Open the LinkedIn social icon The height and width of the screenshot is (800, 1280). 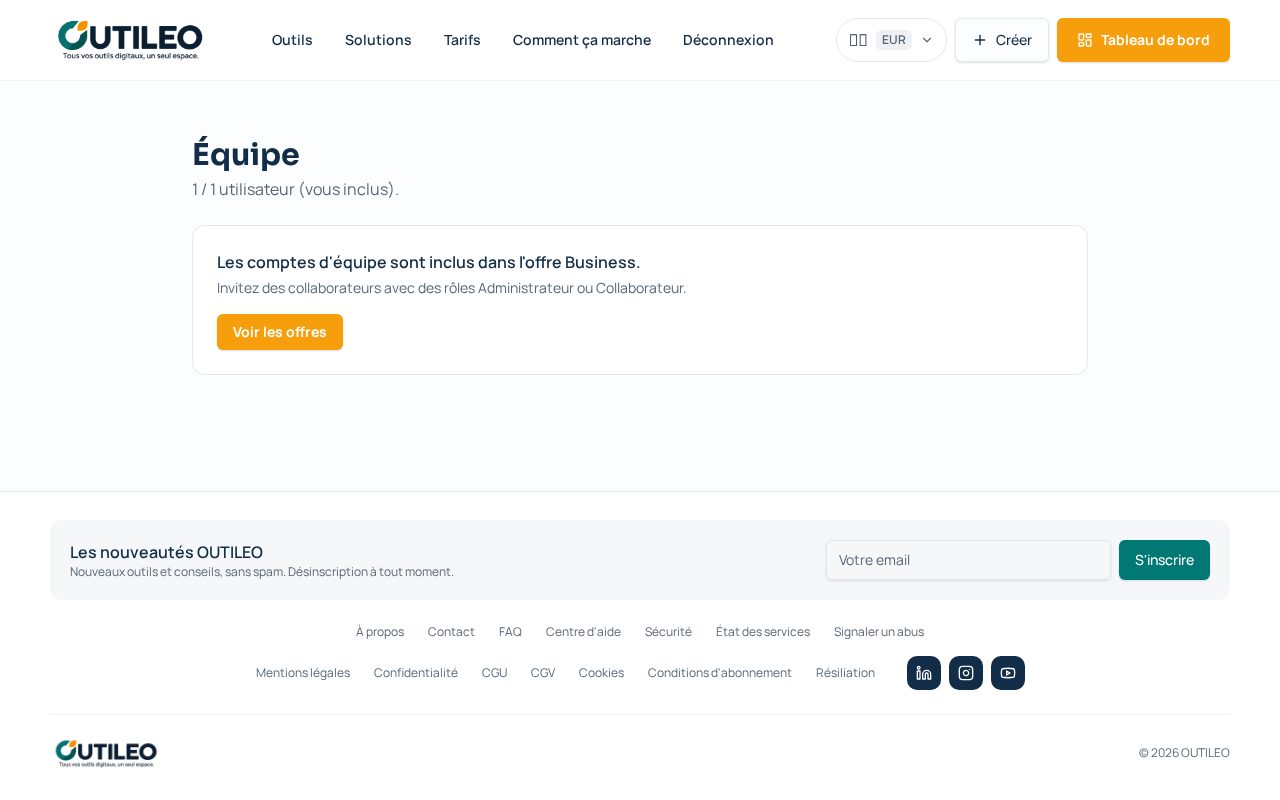[x=924, y=673]
